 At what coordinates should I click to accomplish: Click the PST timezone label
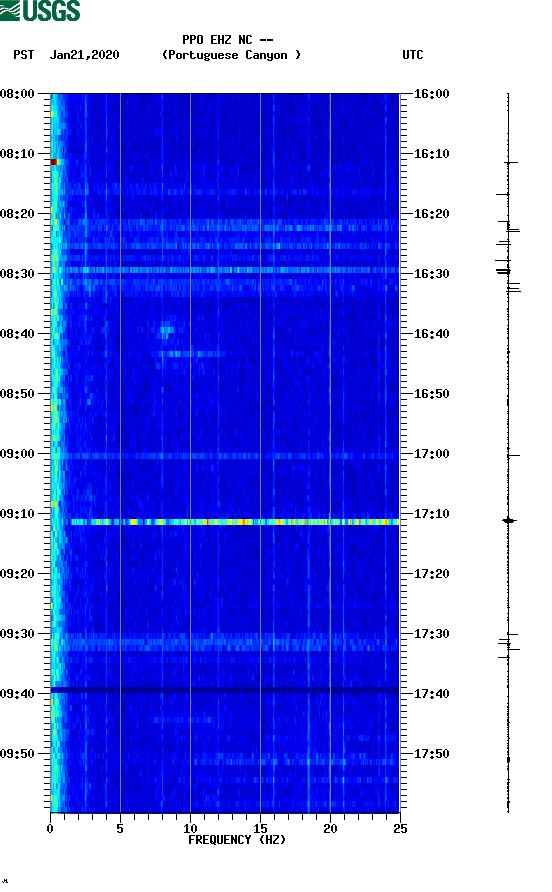tap(24, 55)
